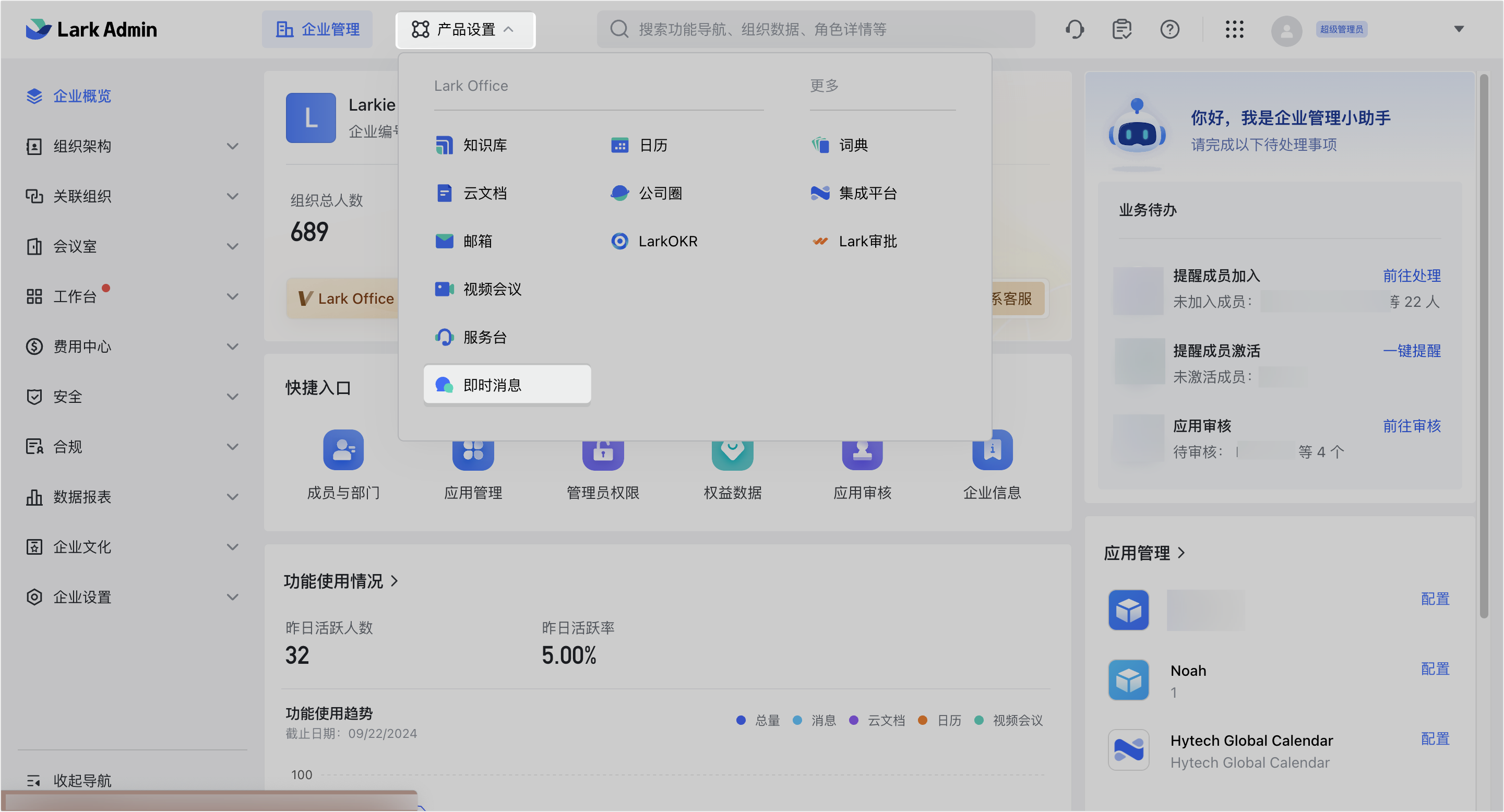Open 集成平台 under 更多
The image size is (1504, 812).
click(853, 193)
